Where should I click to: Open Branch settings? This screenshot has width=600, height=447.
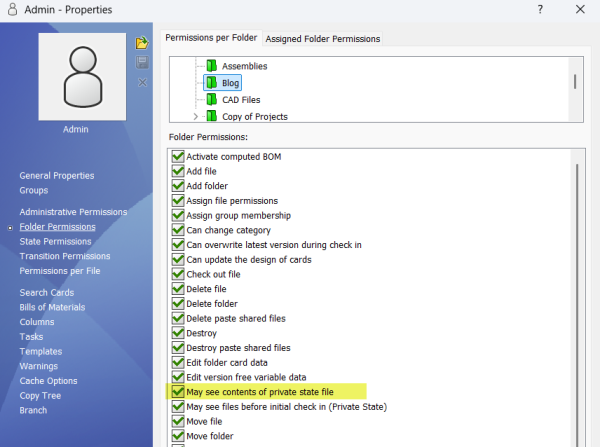(x=33, y=410)
